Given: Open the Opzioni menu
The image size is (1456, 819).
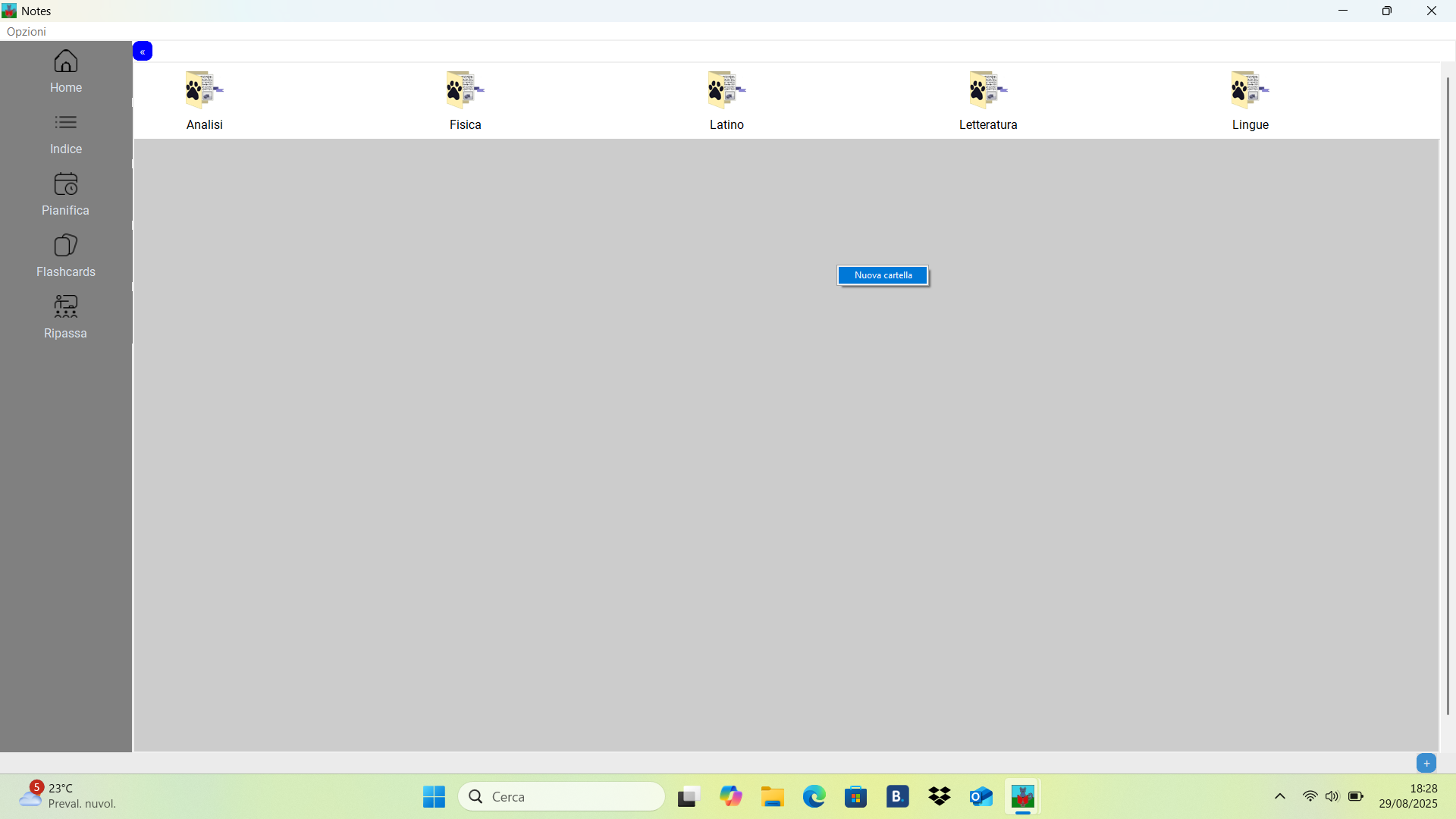Looking at the screenshot, I should [x=27, y=32].
